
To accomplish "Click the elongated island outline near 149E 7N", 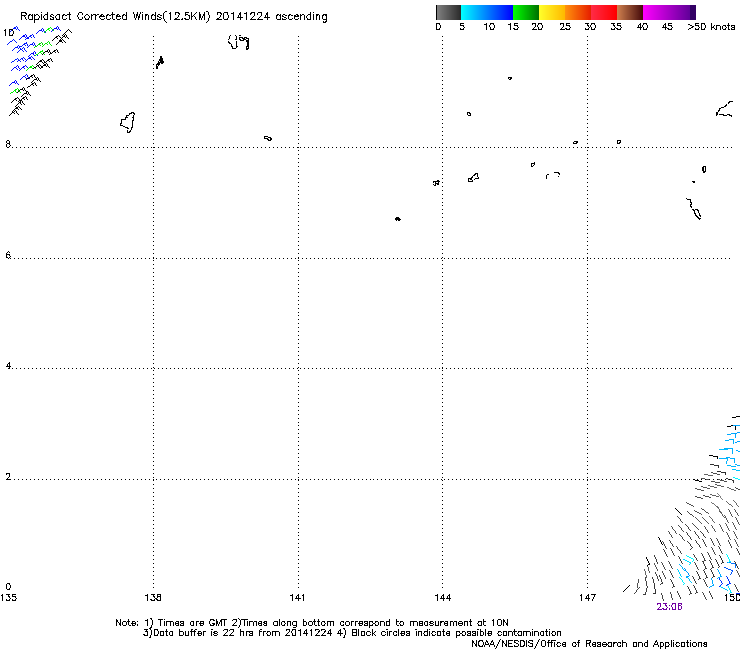I will (694, 209).
